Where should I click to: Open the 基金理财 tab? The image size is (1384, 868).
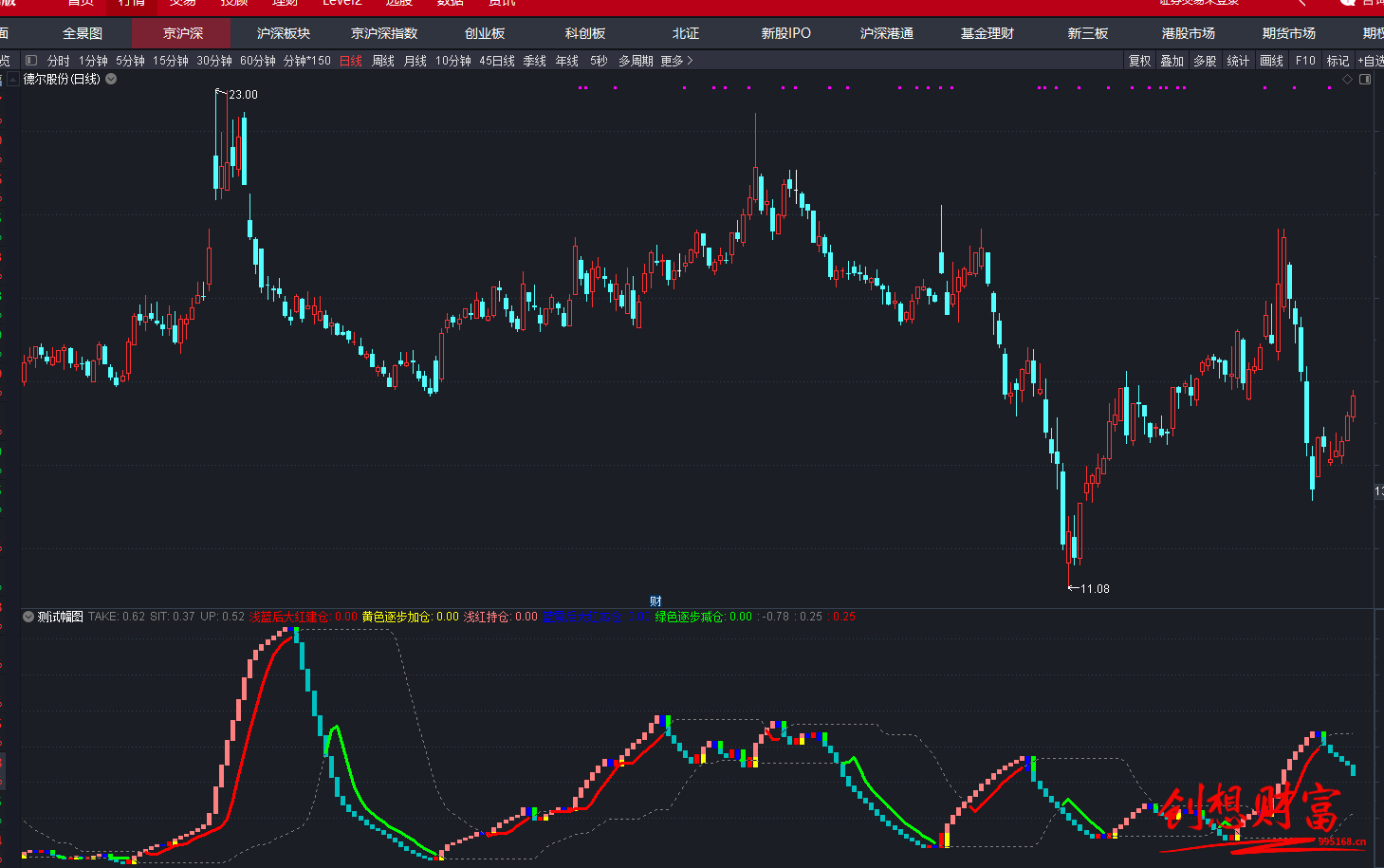pyautogui.click(x=987, y=33)
